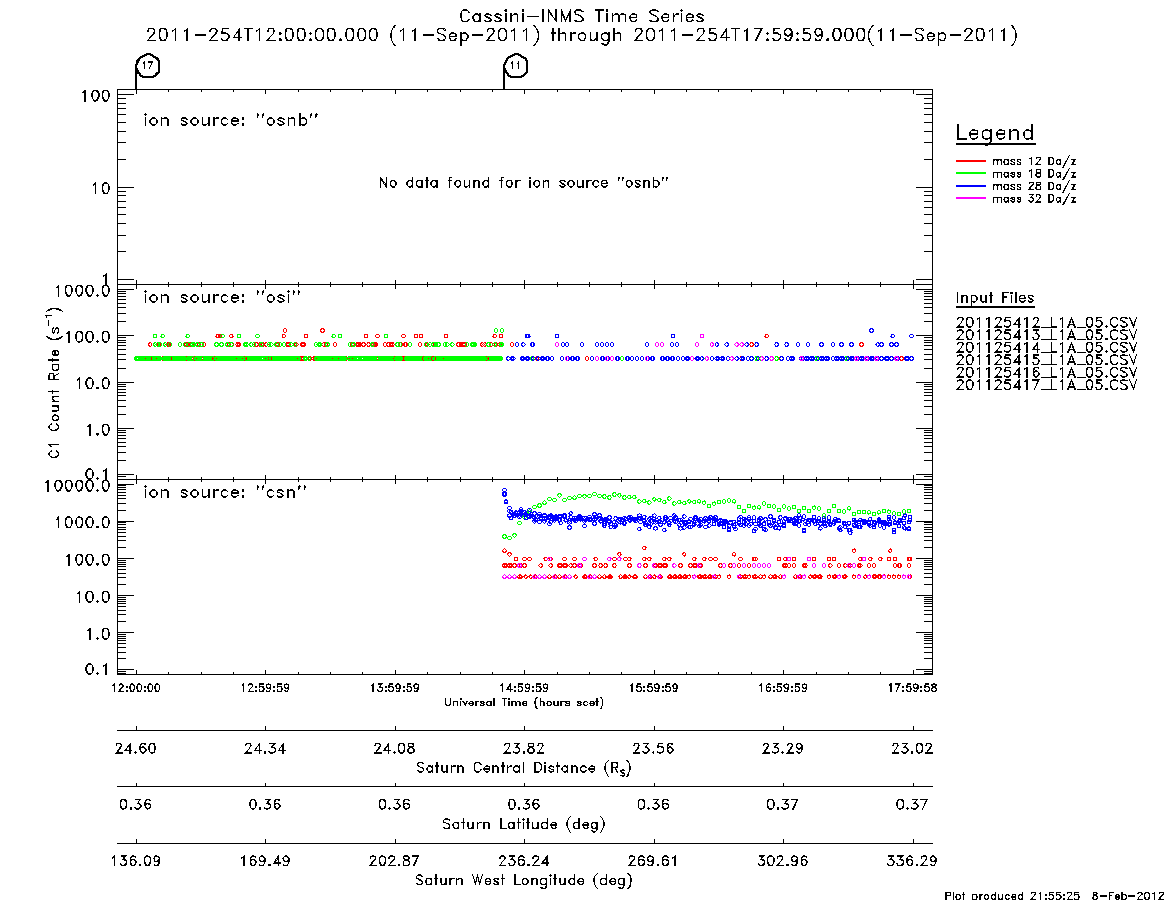
Task: Click the 336.29 longitude value
Action: (x=912, y=861)
